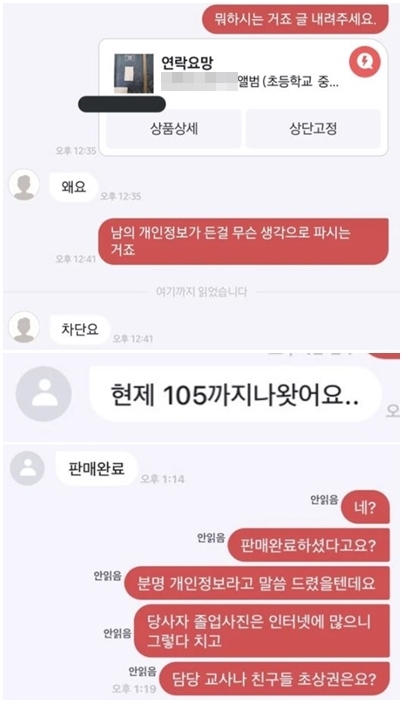Tap the avatar next to 왜요
Image resolution: width=403 pixels, height=703 pixels.
pyautogui.click(x=24, y=184)
